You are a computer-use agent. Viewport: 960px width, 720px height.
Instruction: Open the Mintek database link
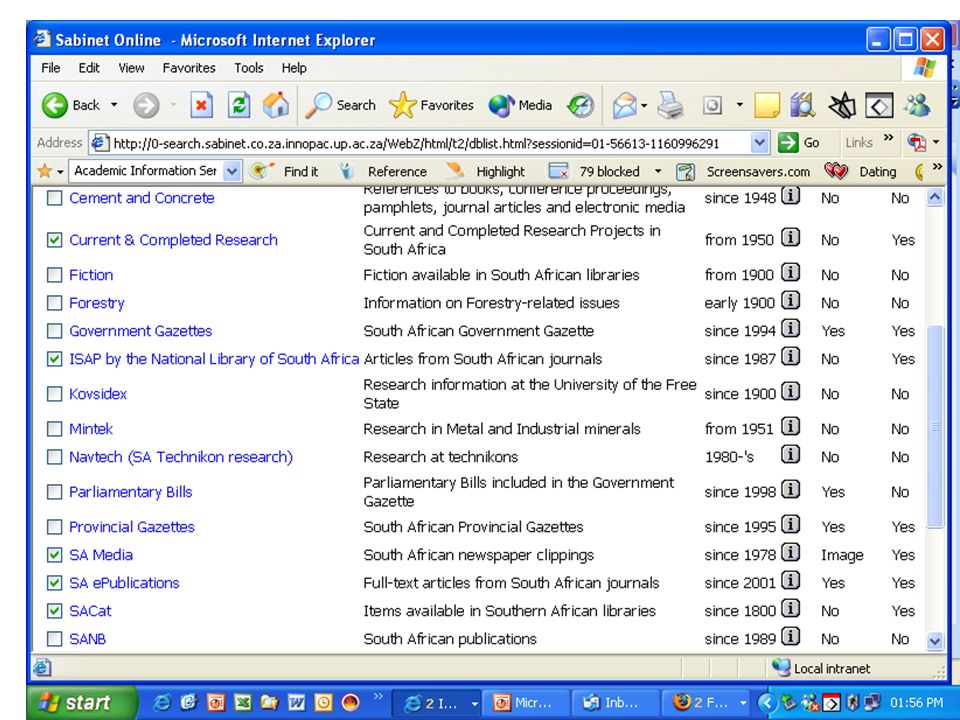point(91,429)
